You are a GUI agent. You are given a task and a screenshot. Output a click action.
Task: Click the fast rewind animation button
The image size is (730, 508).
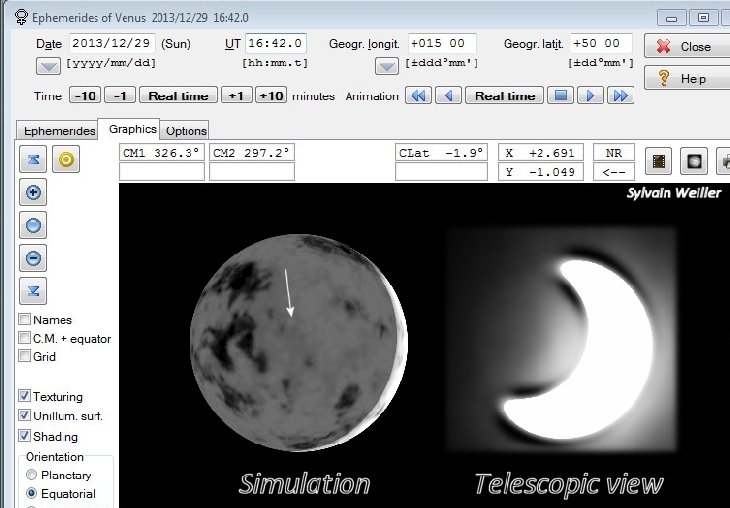(x=418, y=96)
